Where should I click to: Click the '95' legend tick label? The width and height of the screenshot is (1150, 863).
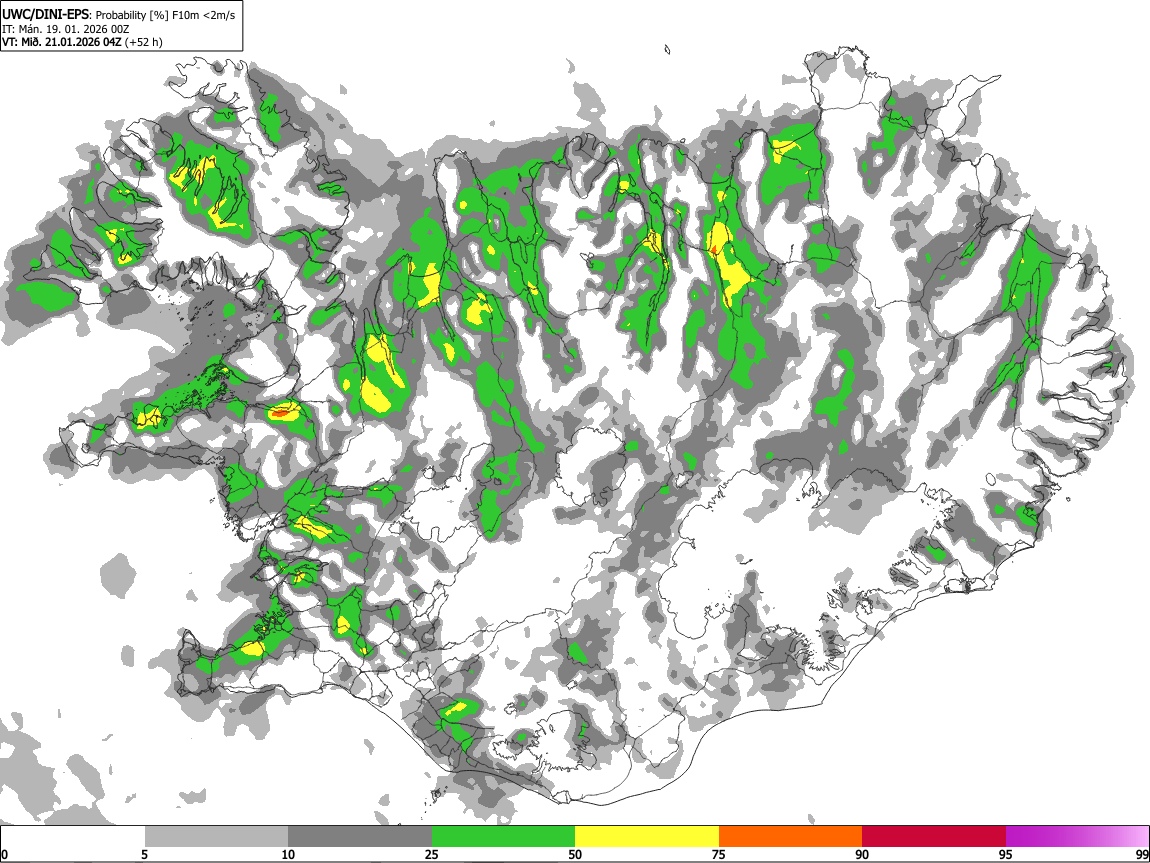[x=1006, y=855]
